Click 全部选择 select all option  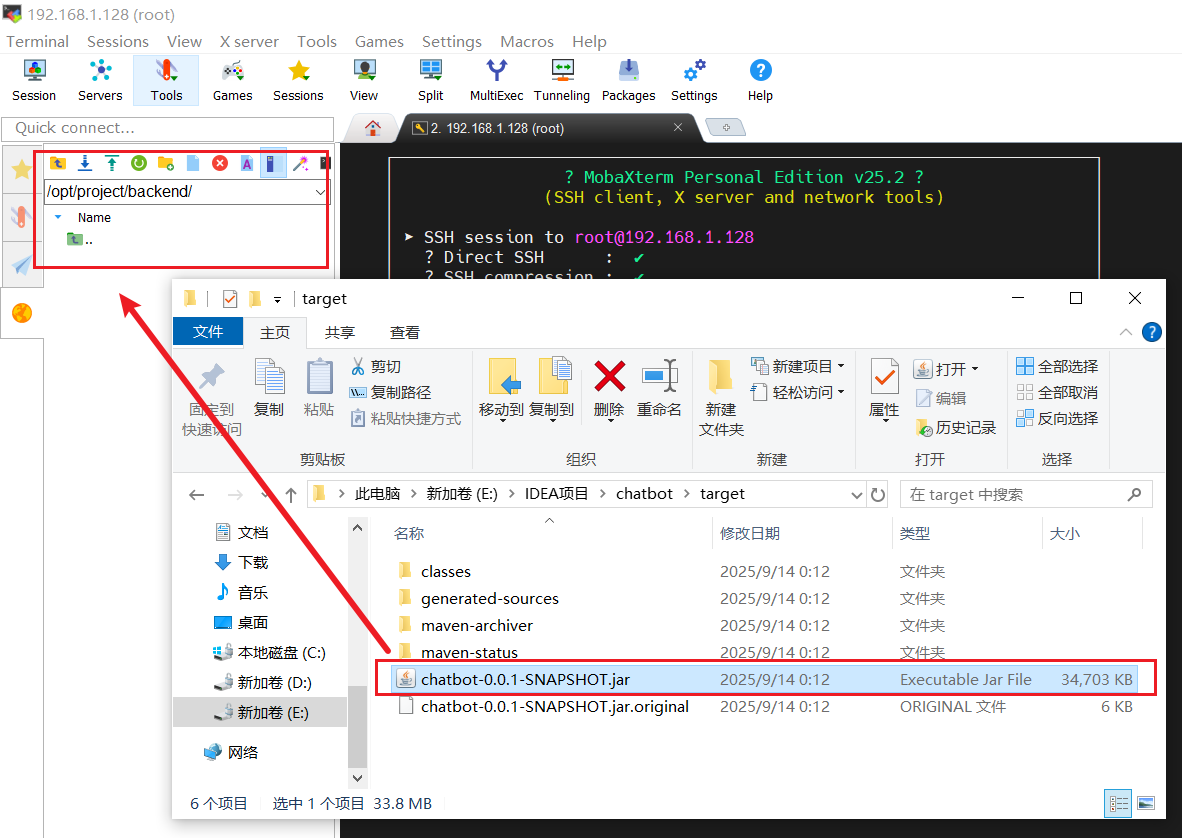1057,366
